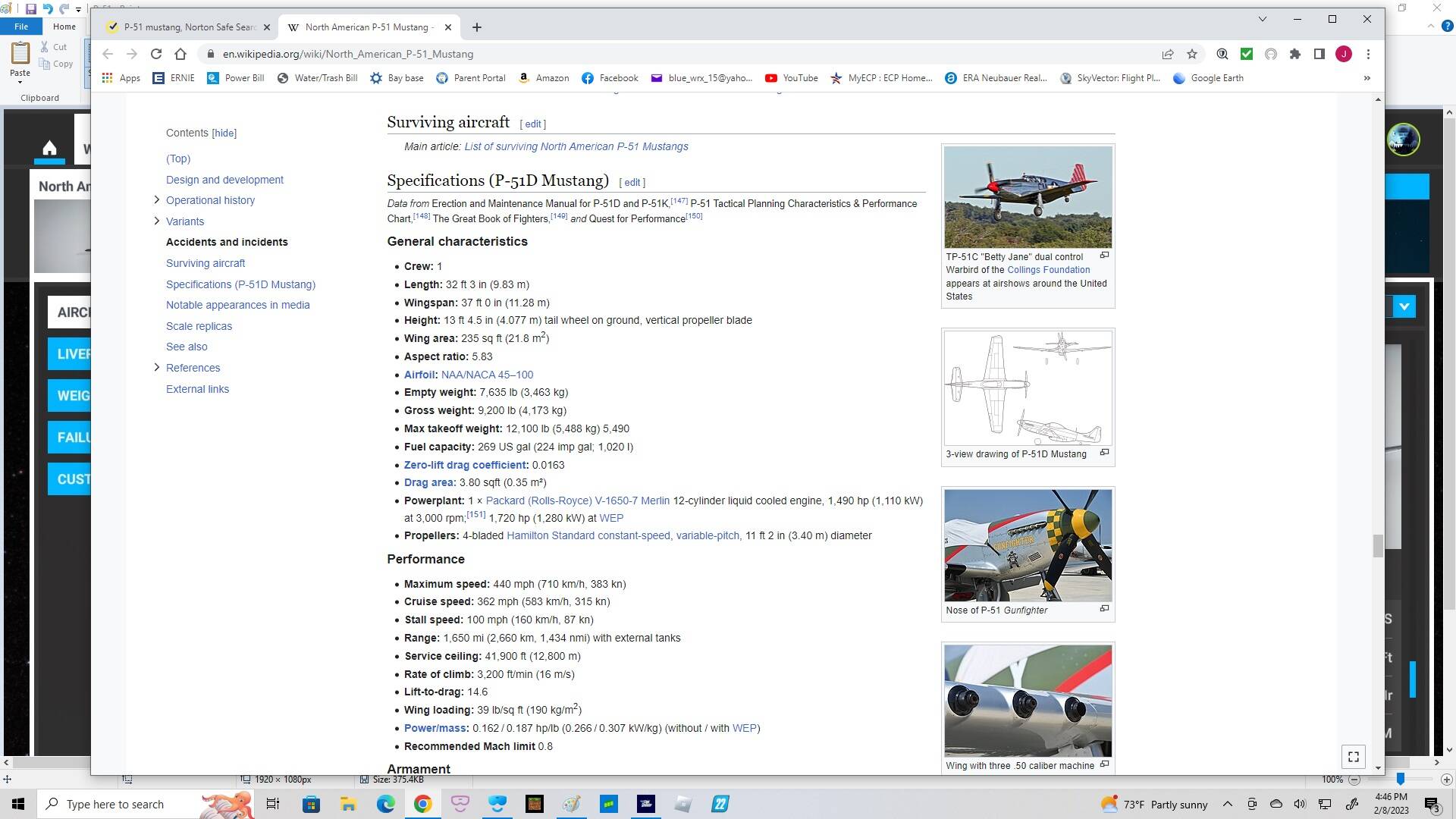This screenshot has height=819, width=1456.
Task: Open the extensions puzzle piece icon
Action: pyautogui.click(x=1295, y=54)
